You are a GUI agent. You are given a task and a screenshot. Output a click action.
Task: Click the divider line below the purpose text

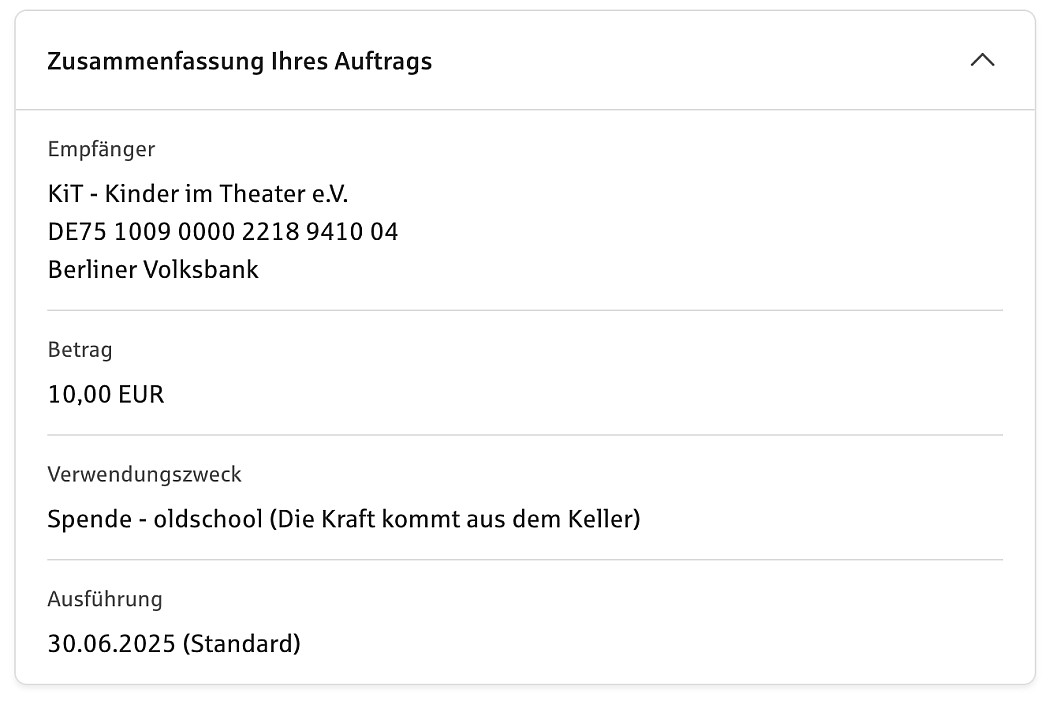coord(525,560)
